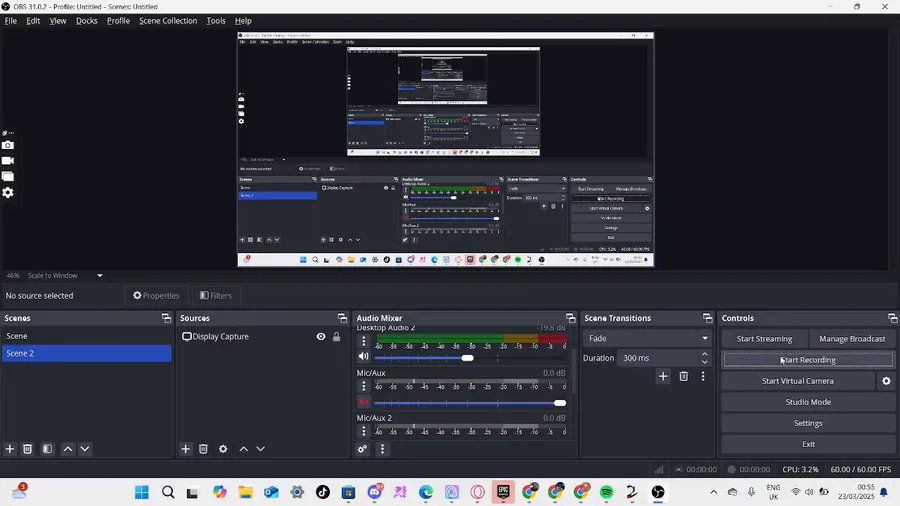Open the Scale to Window preview dropdown
The image size is (900, 506).
tap(65, 275)
